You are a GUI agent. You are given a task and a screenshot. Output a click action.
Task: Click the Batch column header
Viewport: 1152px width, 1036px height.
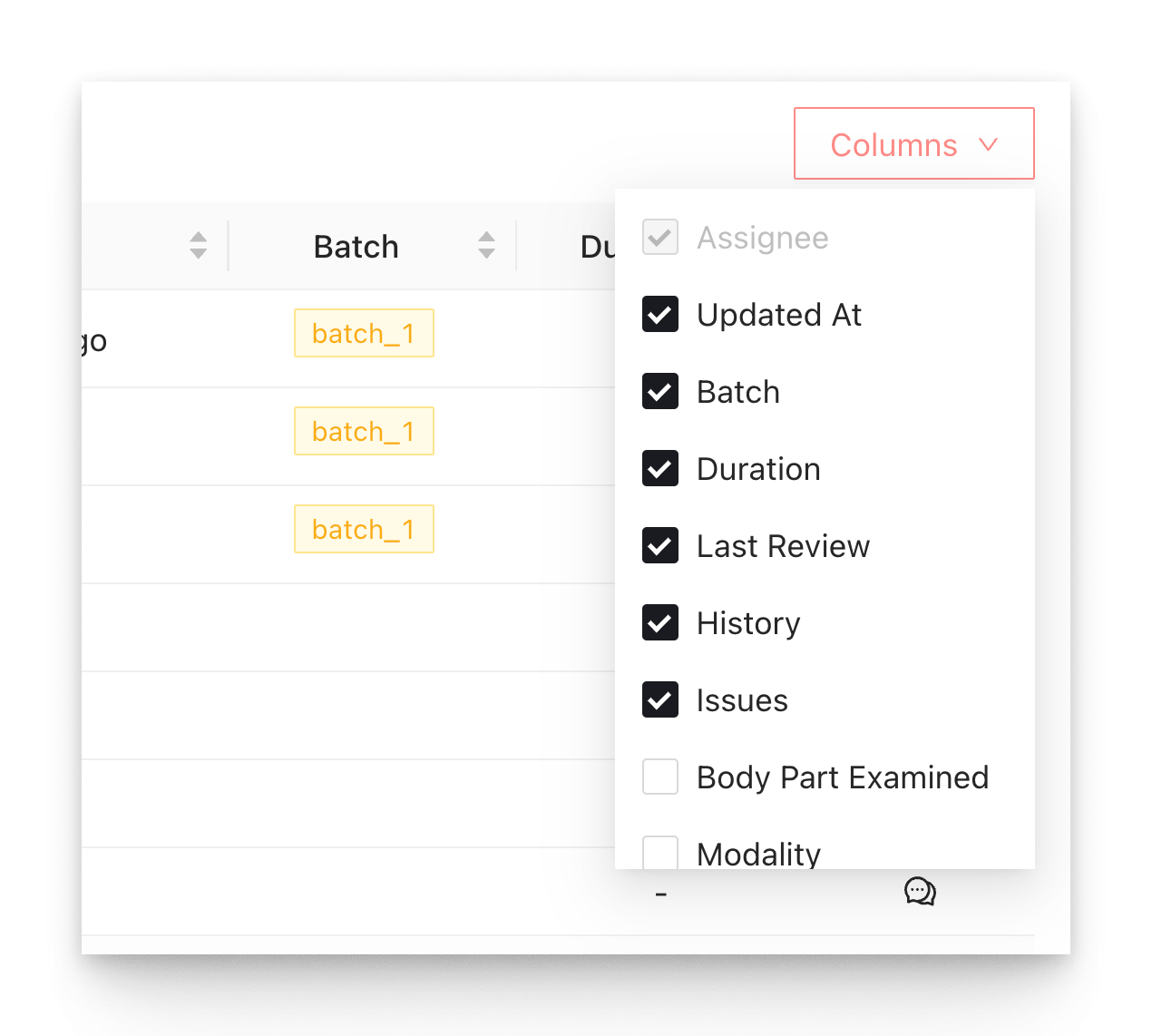point(356,247)
